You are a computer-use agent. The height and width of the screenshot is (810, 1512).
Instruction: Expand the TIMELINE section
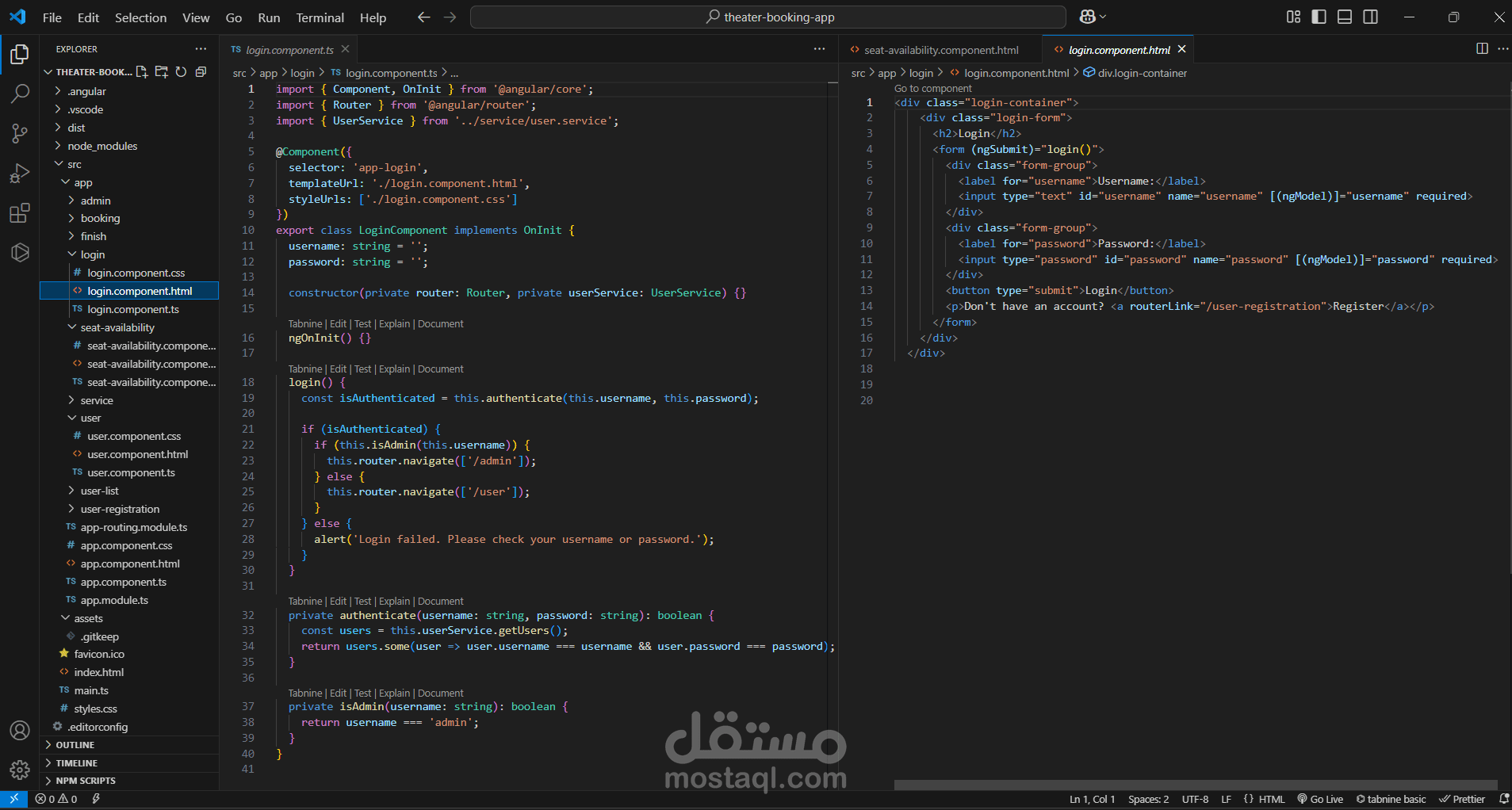click(129, 763)
